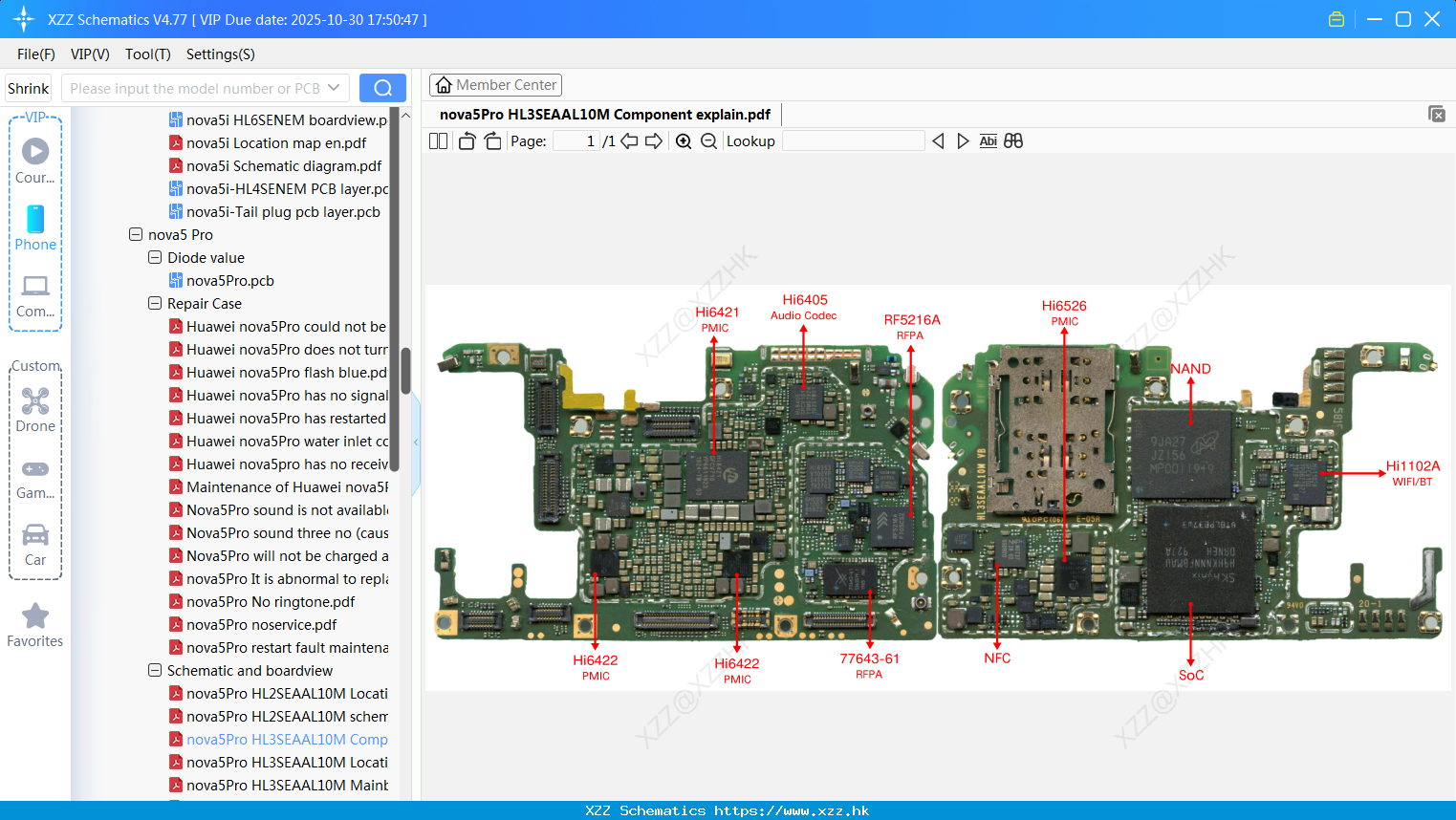Click the Member Center home icon
This screenshot has height=820, width=1456.
[x=444, y=85]
